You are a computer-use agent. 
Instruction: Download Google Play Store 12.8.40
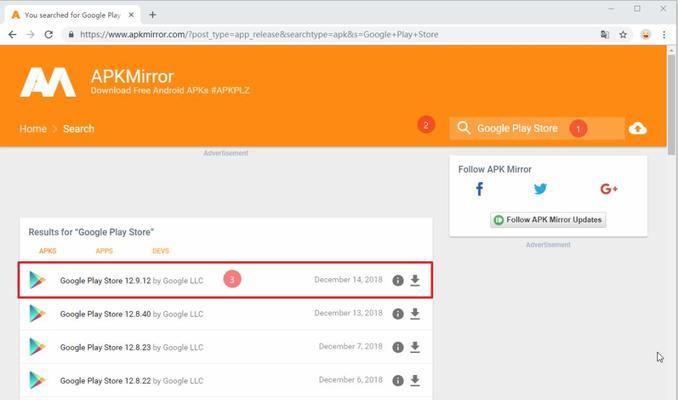[x=415, y=314]
